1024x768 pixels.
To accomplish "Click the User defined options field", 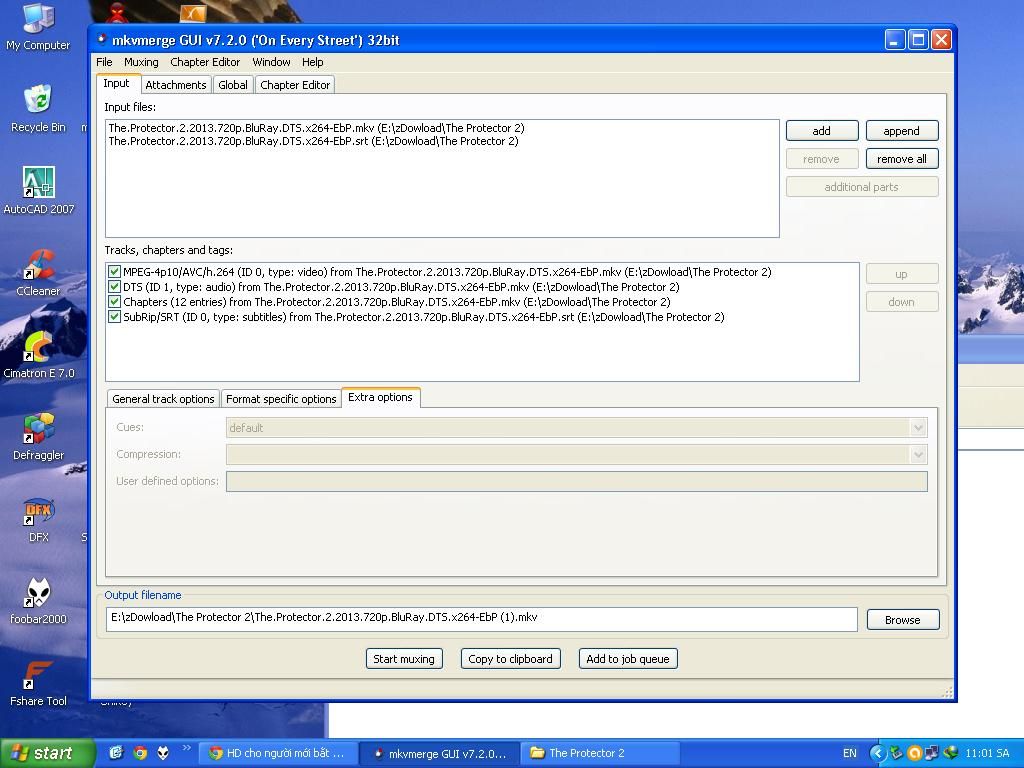I will pos(577,481).
